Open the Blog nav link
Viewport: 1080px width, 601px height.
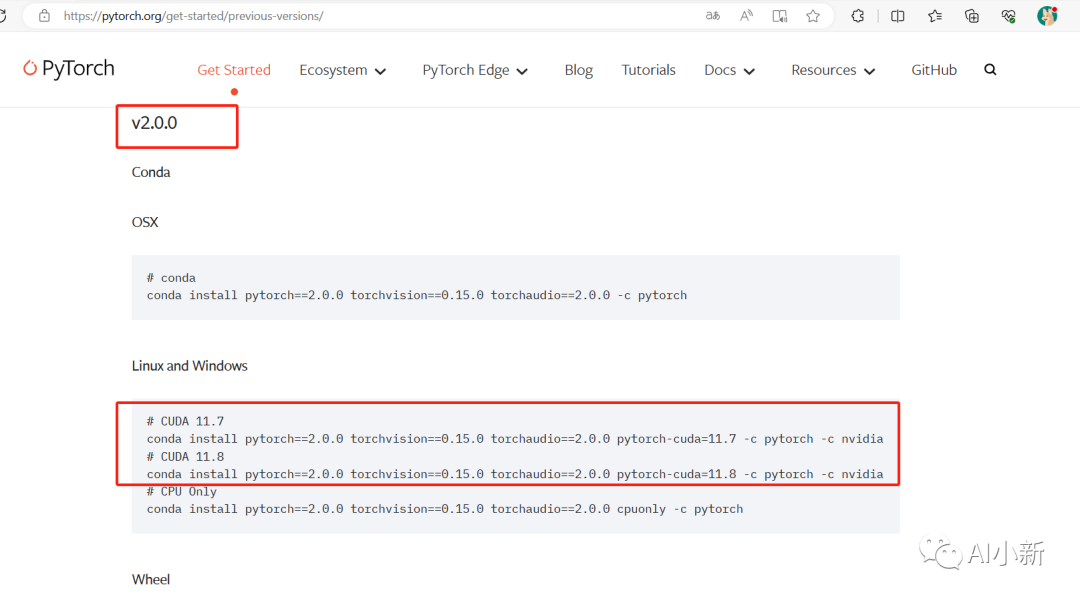[579, 70]
